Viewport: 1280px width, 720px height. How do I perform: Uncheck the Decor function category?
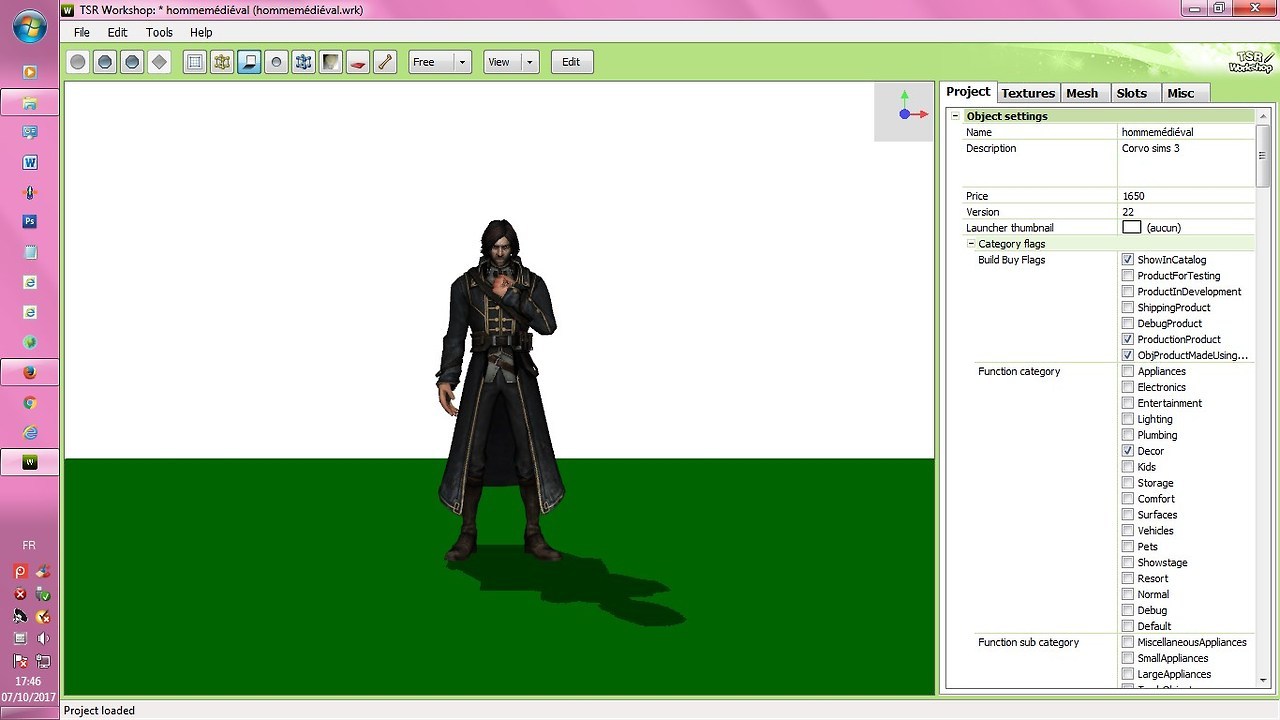tap(1128, 451)
